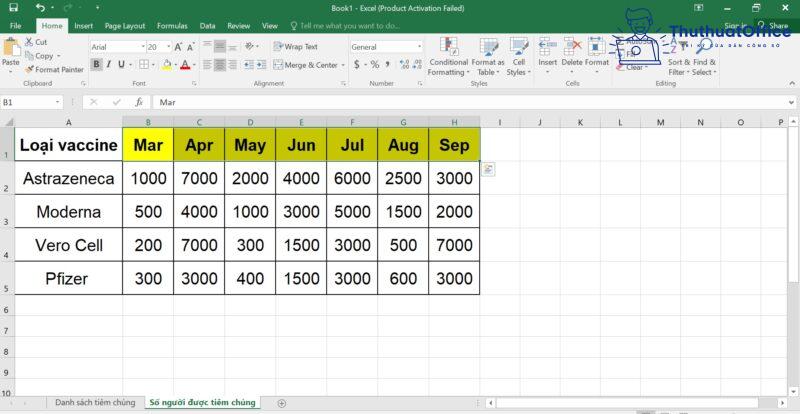Toggle Wrap Text

[295, 46]
